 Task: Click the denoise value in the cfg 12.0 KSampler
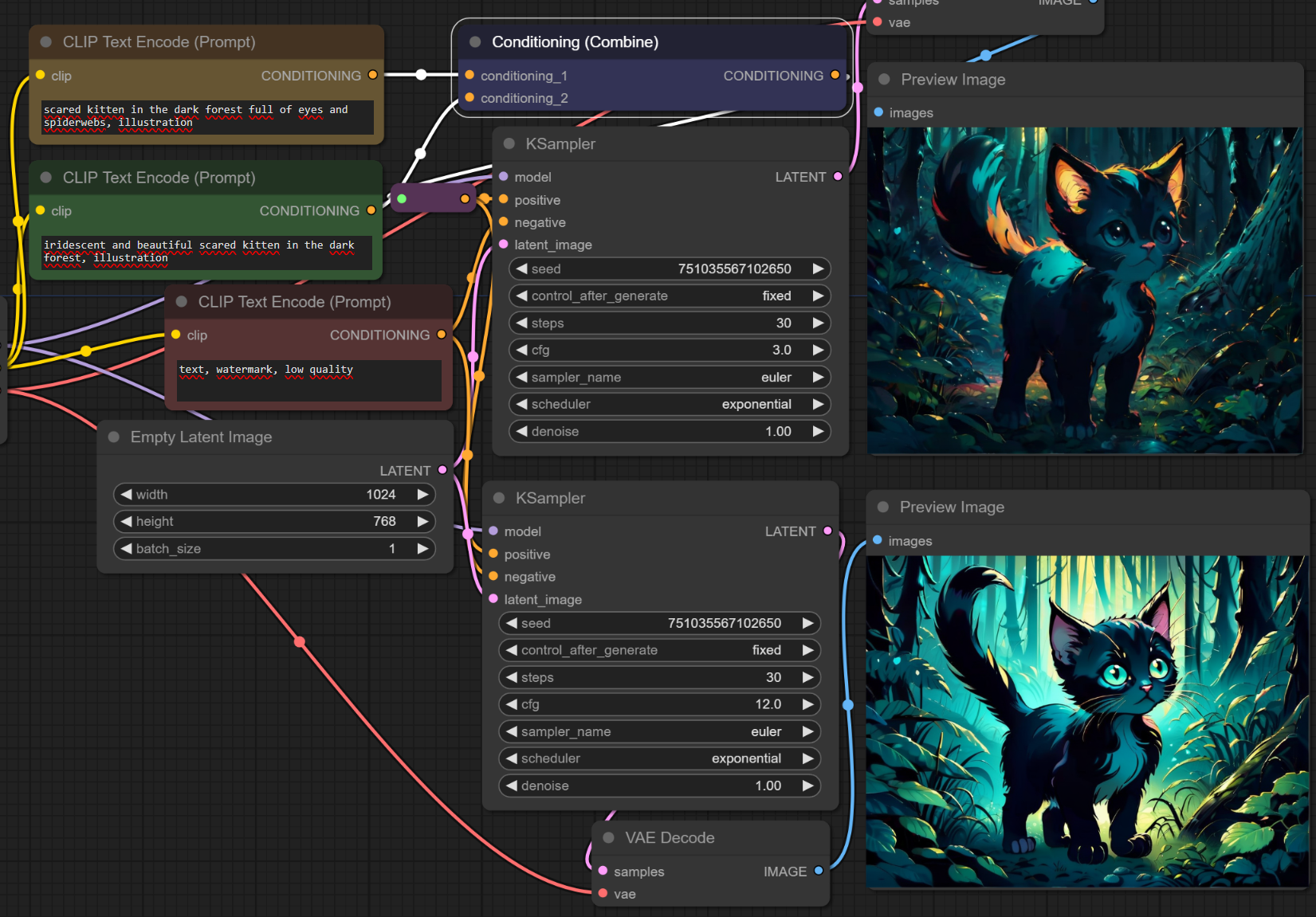[x=768, y=786]
